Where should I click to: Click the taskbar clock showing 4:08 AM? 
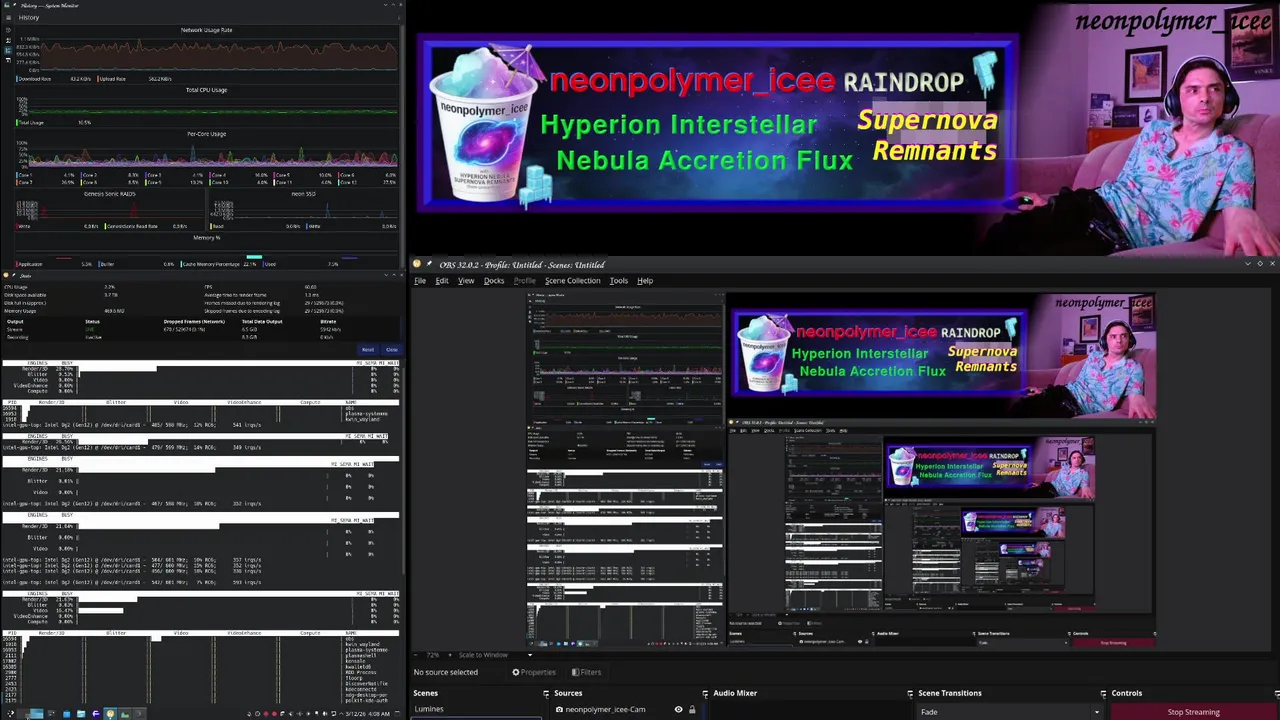pyautogui.click(x=368, y=714)
